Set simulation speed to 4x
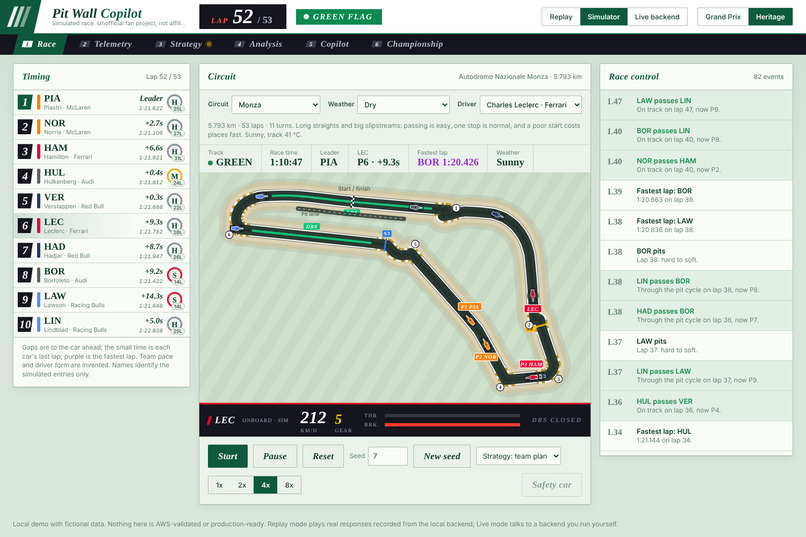This screenshot has height=537, width=806. (x=265, y=485)
